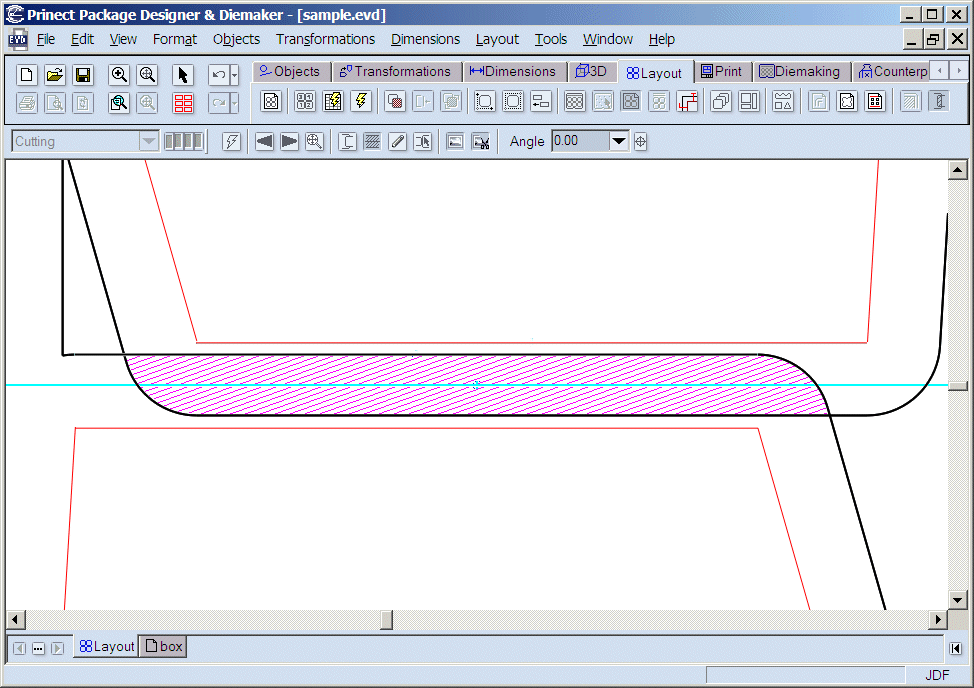Viewport: 974px width, 688px height.
Task: Click the Angle value field
Action: coord(580,141)
